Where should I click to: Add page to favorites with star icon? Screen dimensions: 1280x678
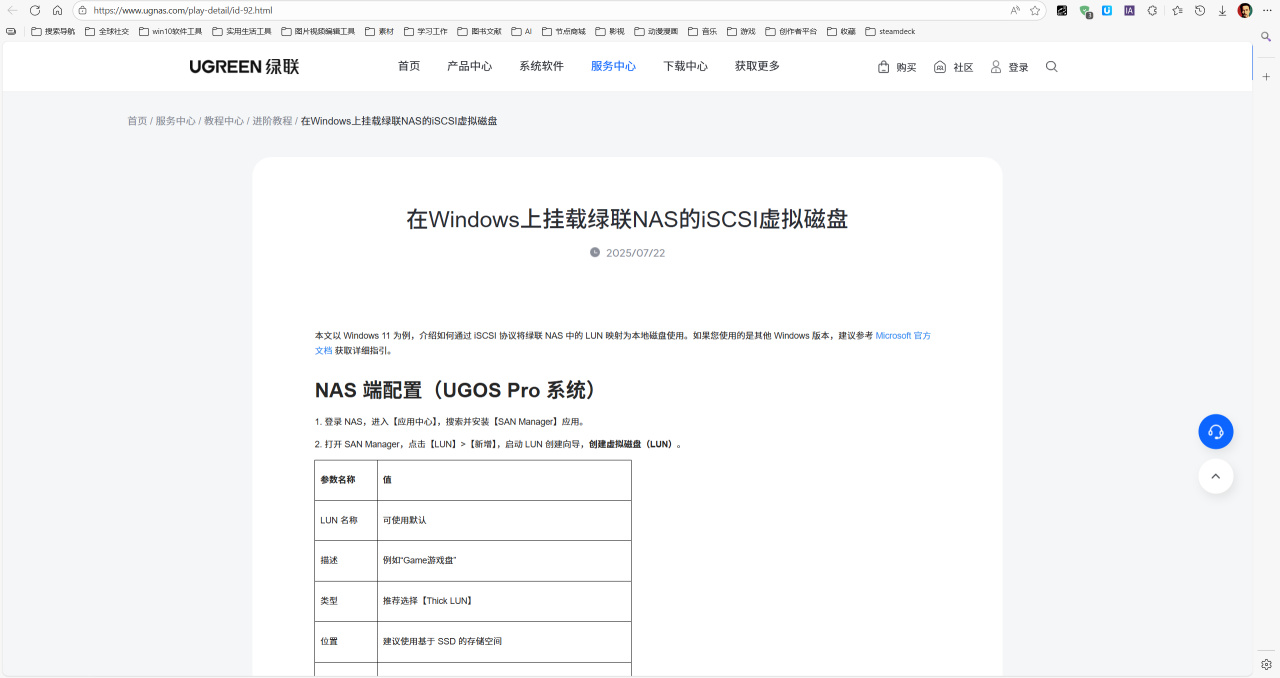tap(1035, 10)
